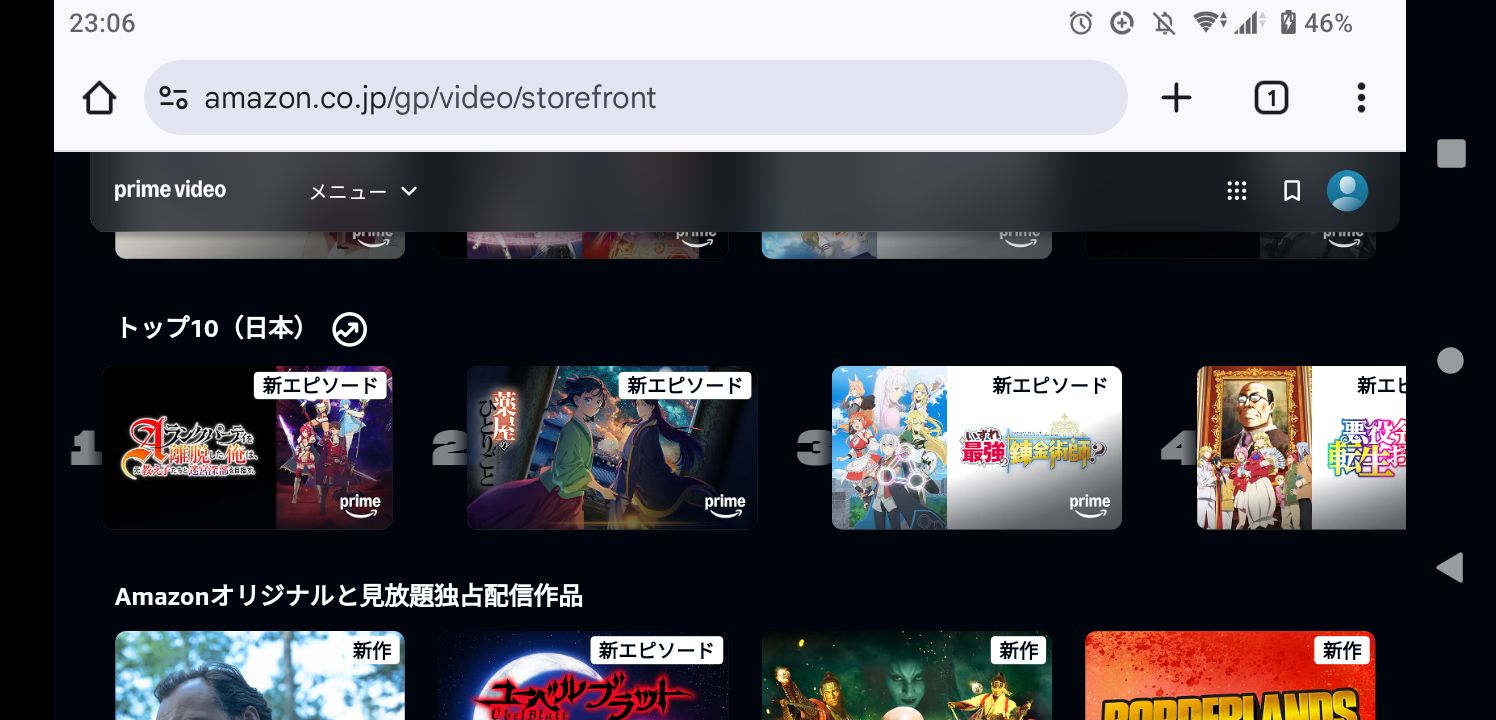Open the Prime Video apps grid icon
Screen dimensions: 1496x720
coord(1237,191)
